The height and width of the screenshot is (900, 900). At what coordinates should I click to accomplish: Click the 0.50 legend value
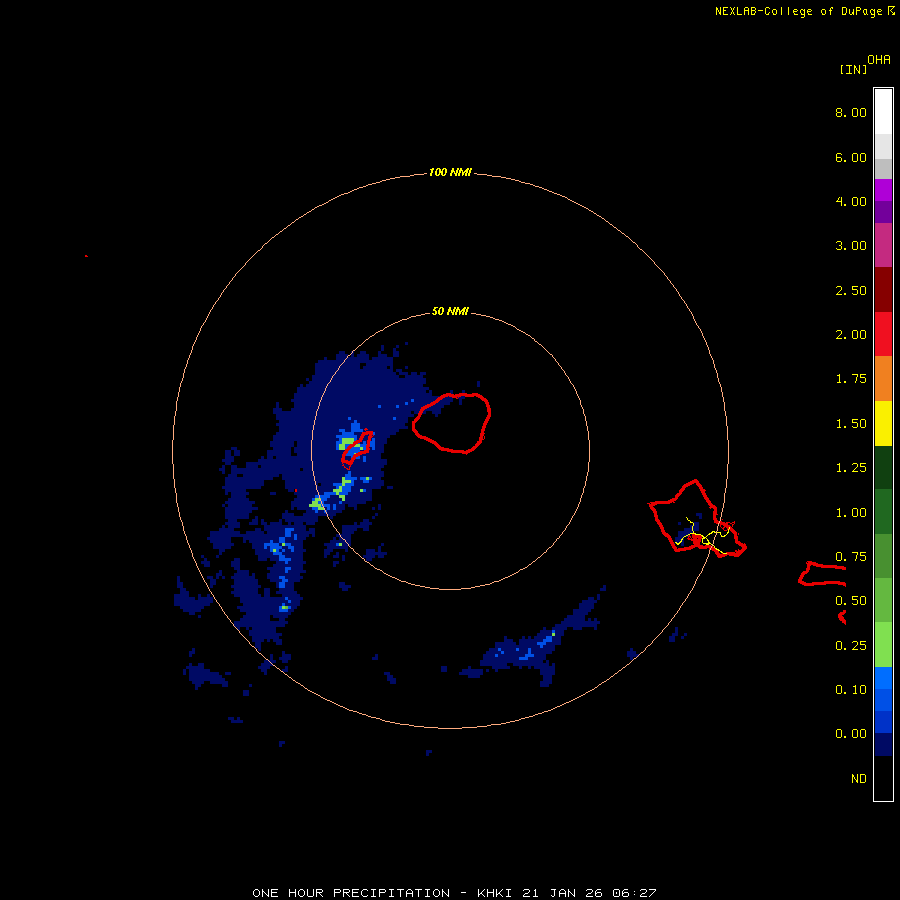[851, 601]
